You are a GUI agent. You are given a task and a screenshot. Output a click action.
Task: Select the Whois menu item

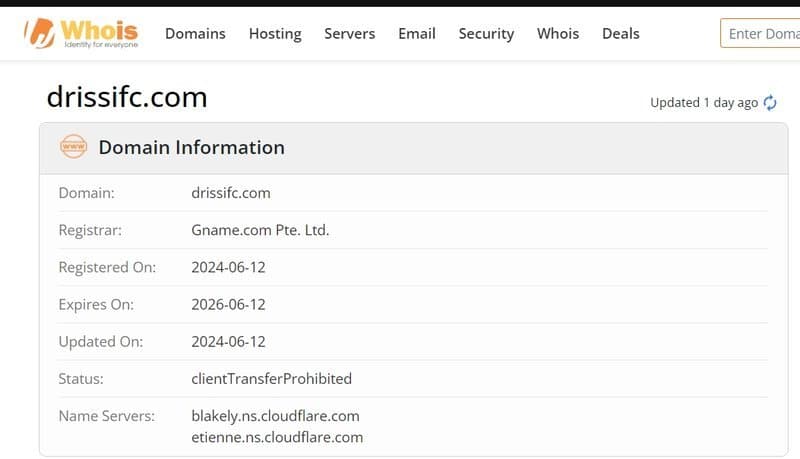tap(558, 33)
